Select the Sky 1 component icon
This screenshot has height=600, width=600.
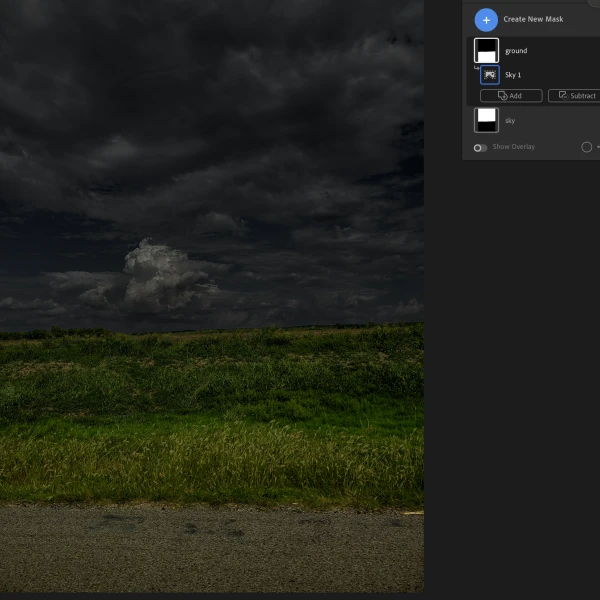click(490, 75)
